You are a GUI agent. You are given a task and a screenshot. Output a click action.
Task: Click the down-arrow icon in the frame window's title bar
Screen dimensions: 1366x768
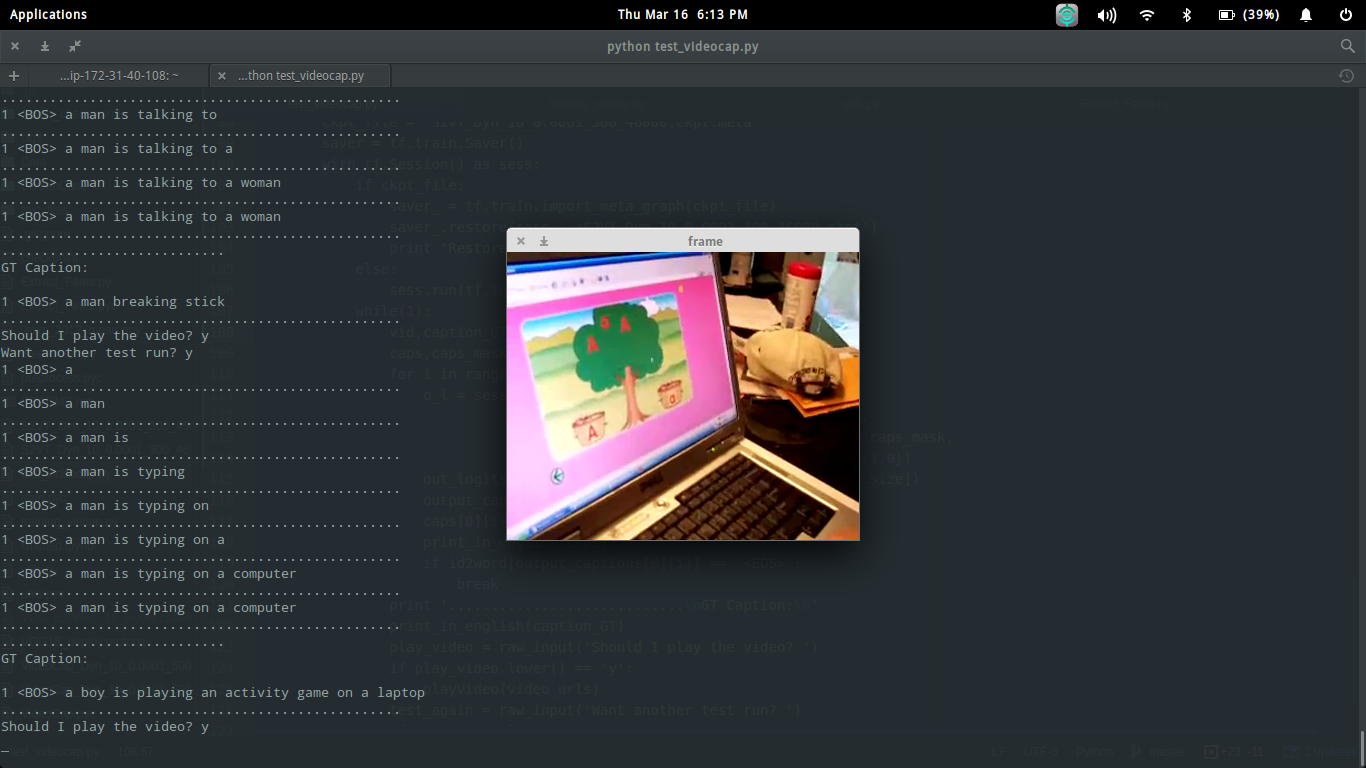[544, 241]
